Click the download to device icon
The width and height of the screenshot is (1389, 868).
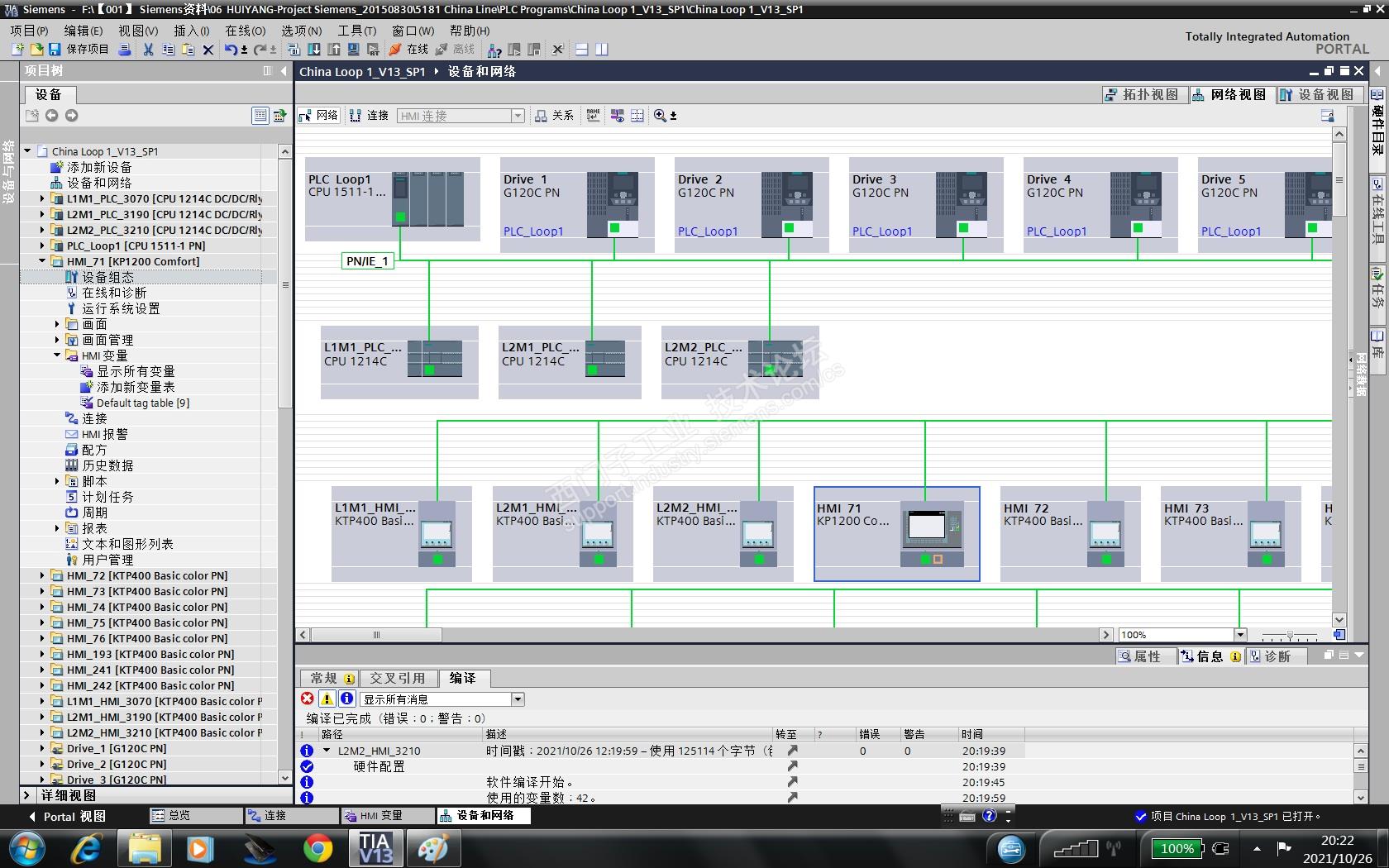point(314,50)
